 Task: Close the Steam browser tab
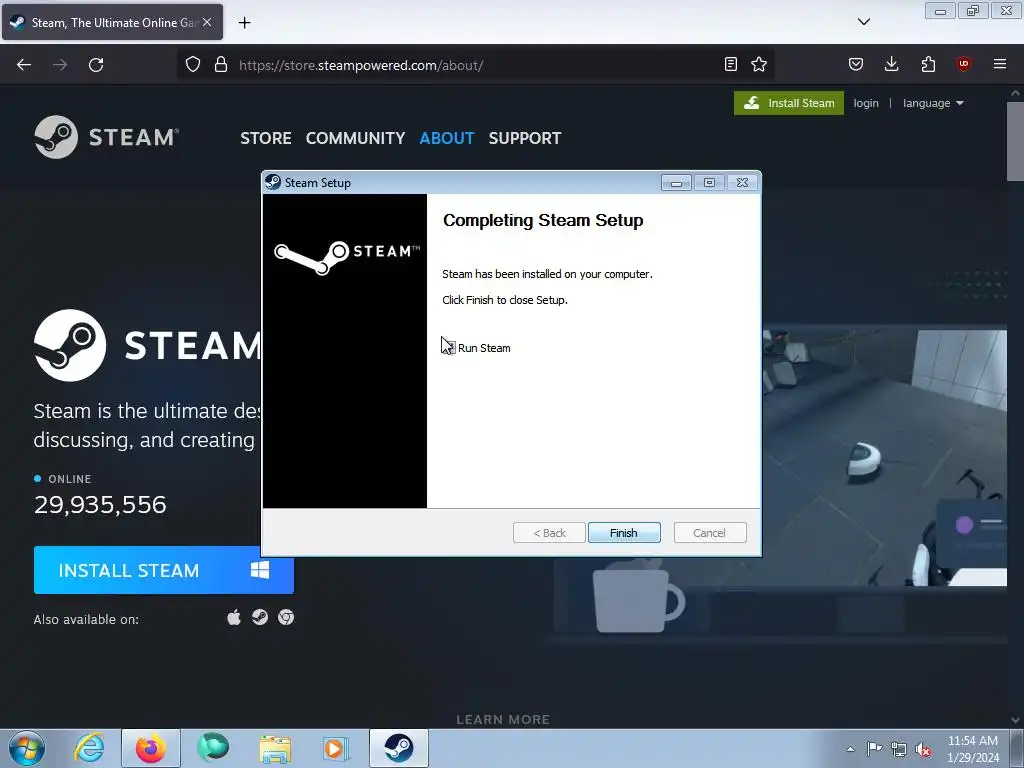207,22
